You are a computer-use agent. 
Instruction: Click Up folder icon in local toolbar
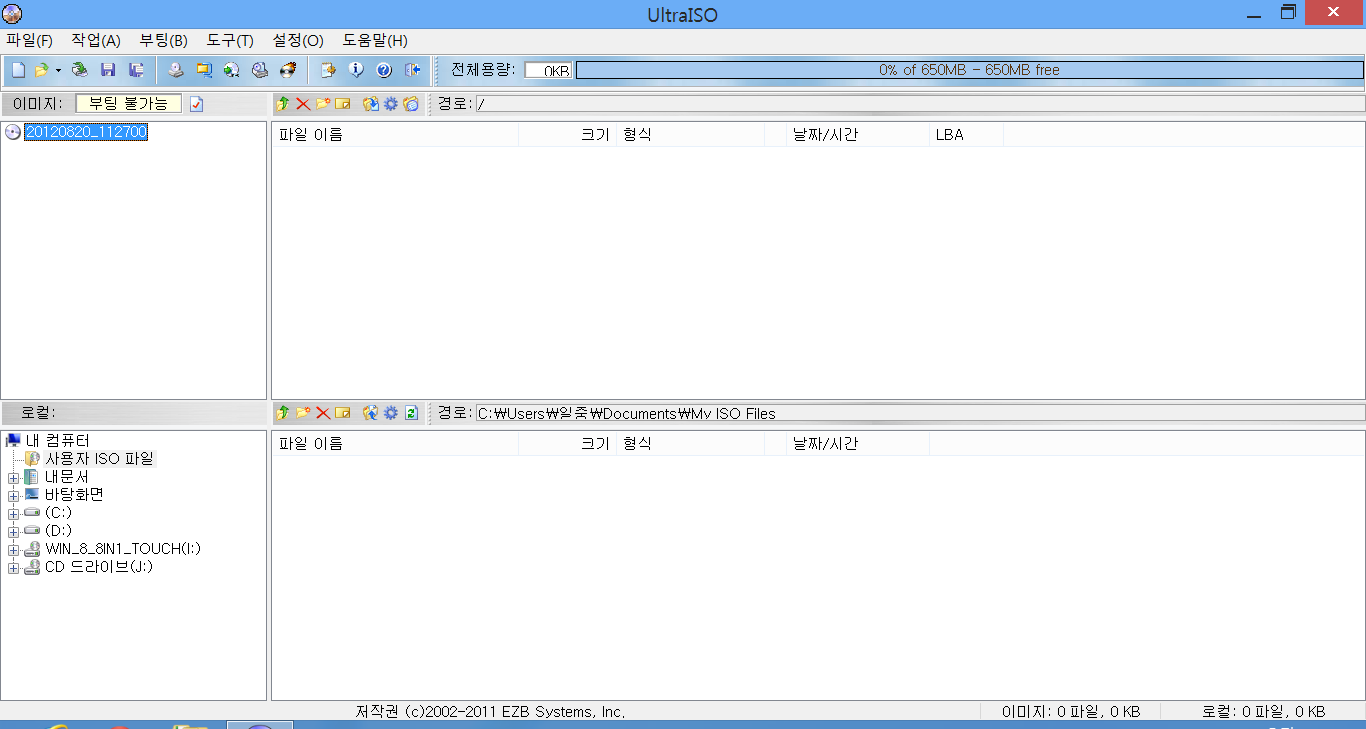tap(283, 413)
